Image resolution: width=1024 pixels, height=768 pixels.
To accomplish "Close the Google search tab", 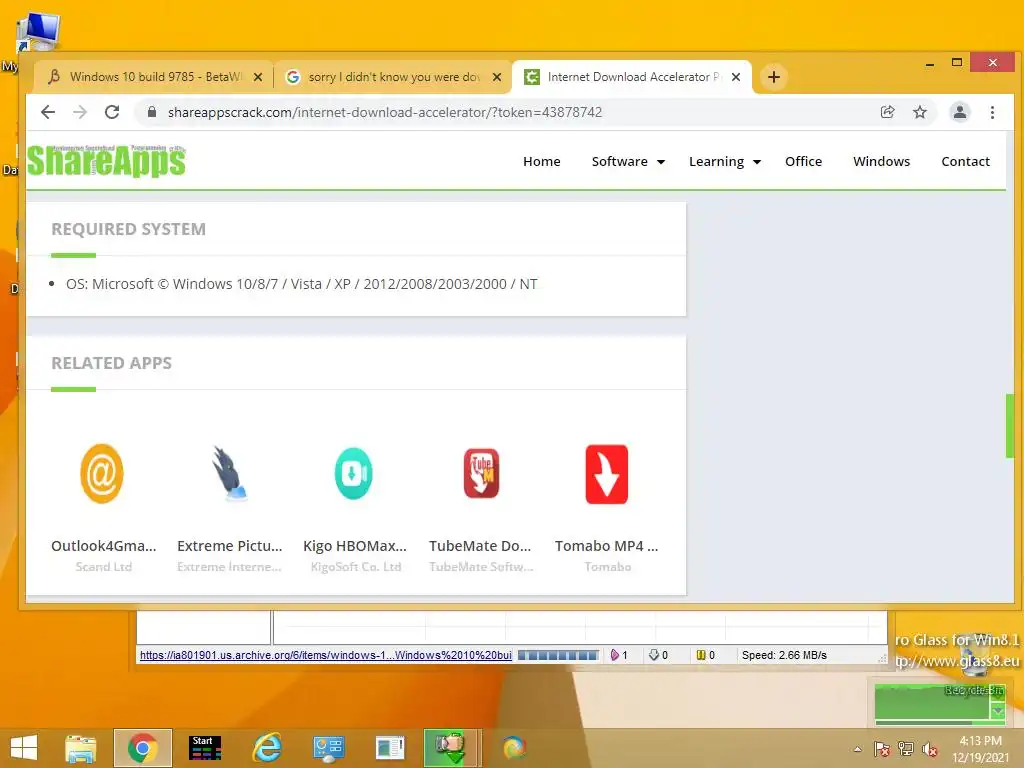I will [x=497, y=77].
